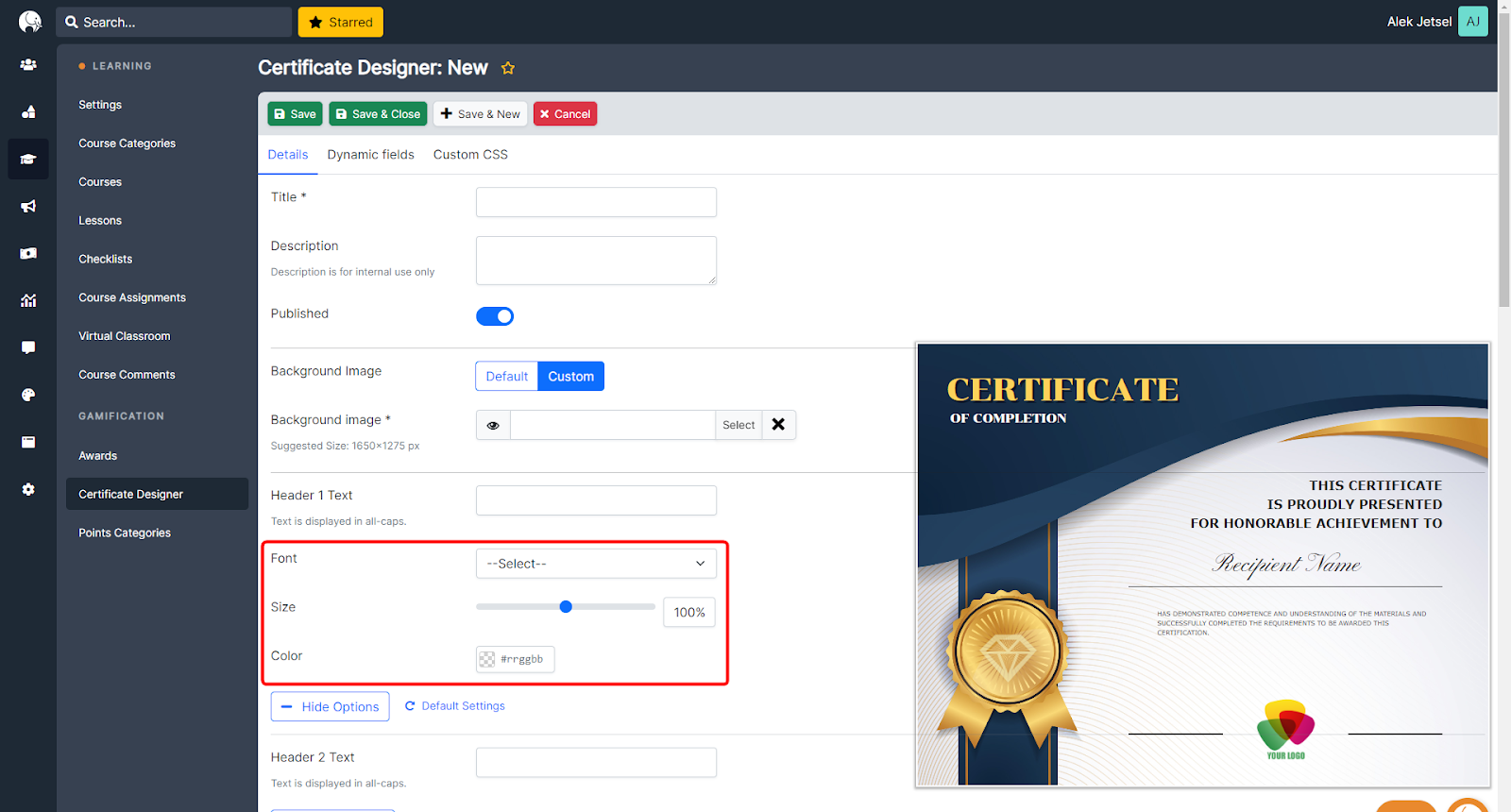
Task: Choose Custom background image option
Action: tap(570, 376)
